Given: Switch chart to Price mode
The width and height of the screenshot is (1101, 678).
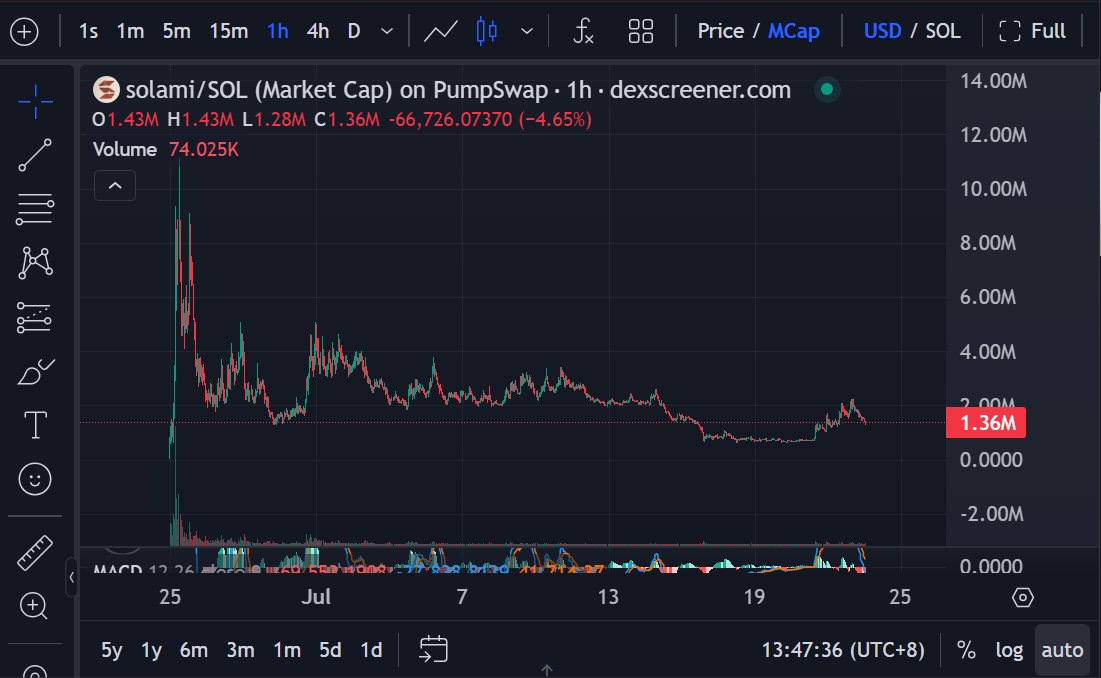Looking at the screenshot, I should click(x=720, y=32).
